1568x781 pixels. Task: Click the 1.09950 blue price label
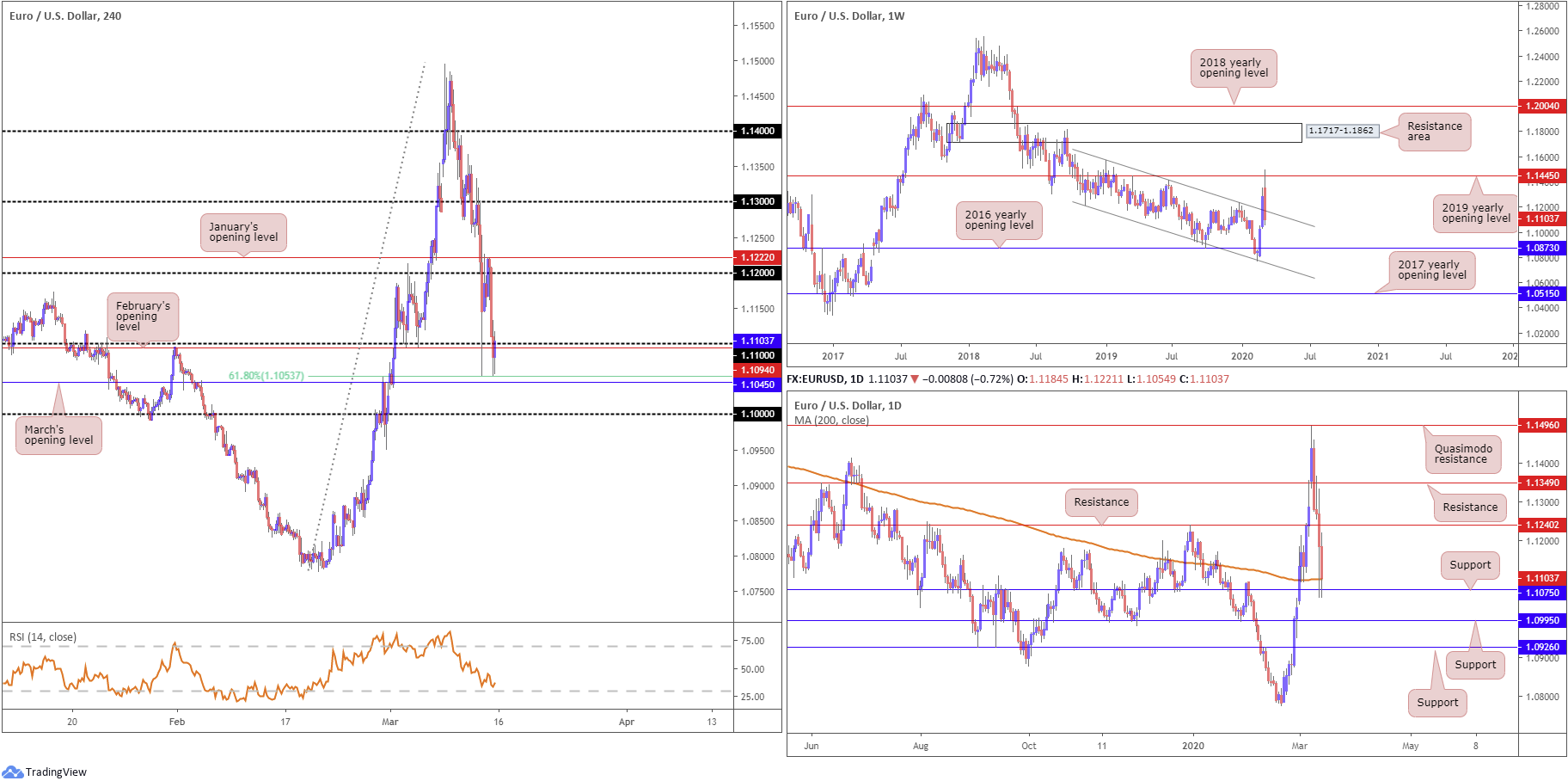[1542, 620]
